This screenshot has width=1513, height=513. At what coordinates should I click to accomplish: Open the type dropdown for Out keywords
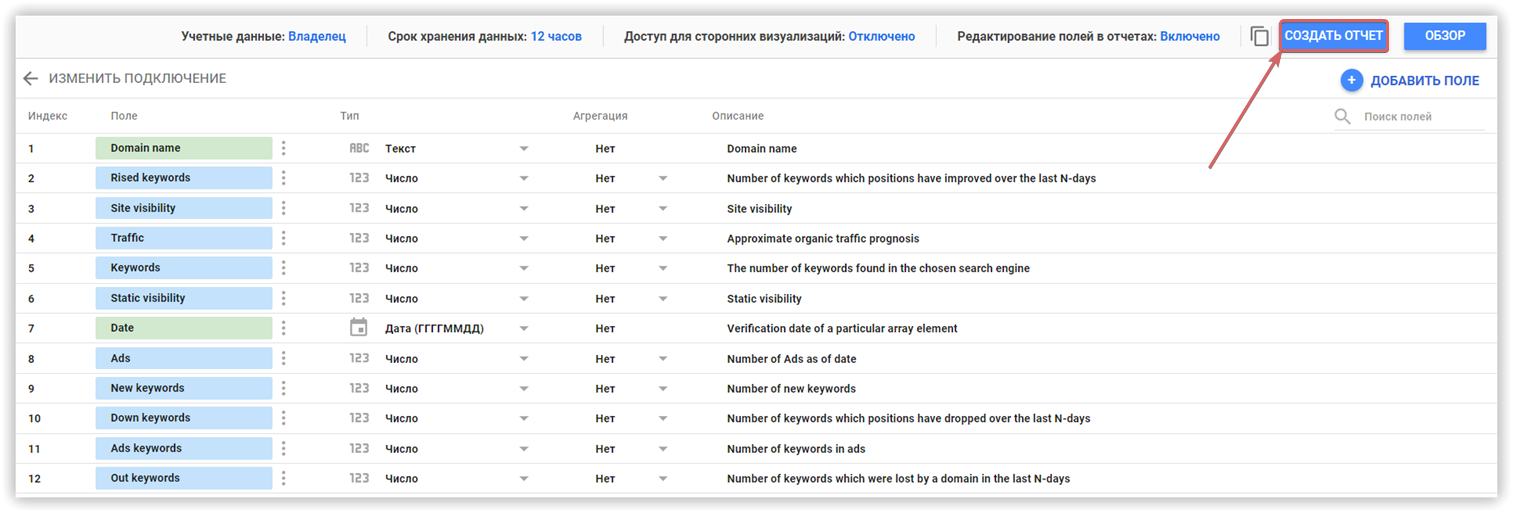524,479
